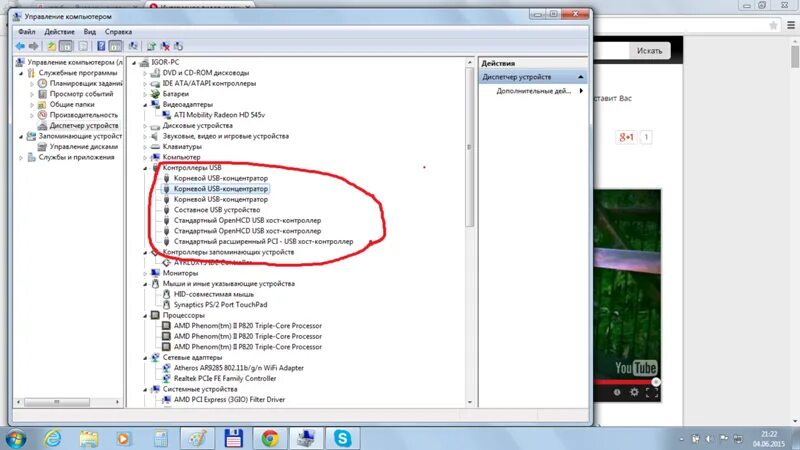Select Realtek PCIe FE Family Controller

(x=224, y=379)
